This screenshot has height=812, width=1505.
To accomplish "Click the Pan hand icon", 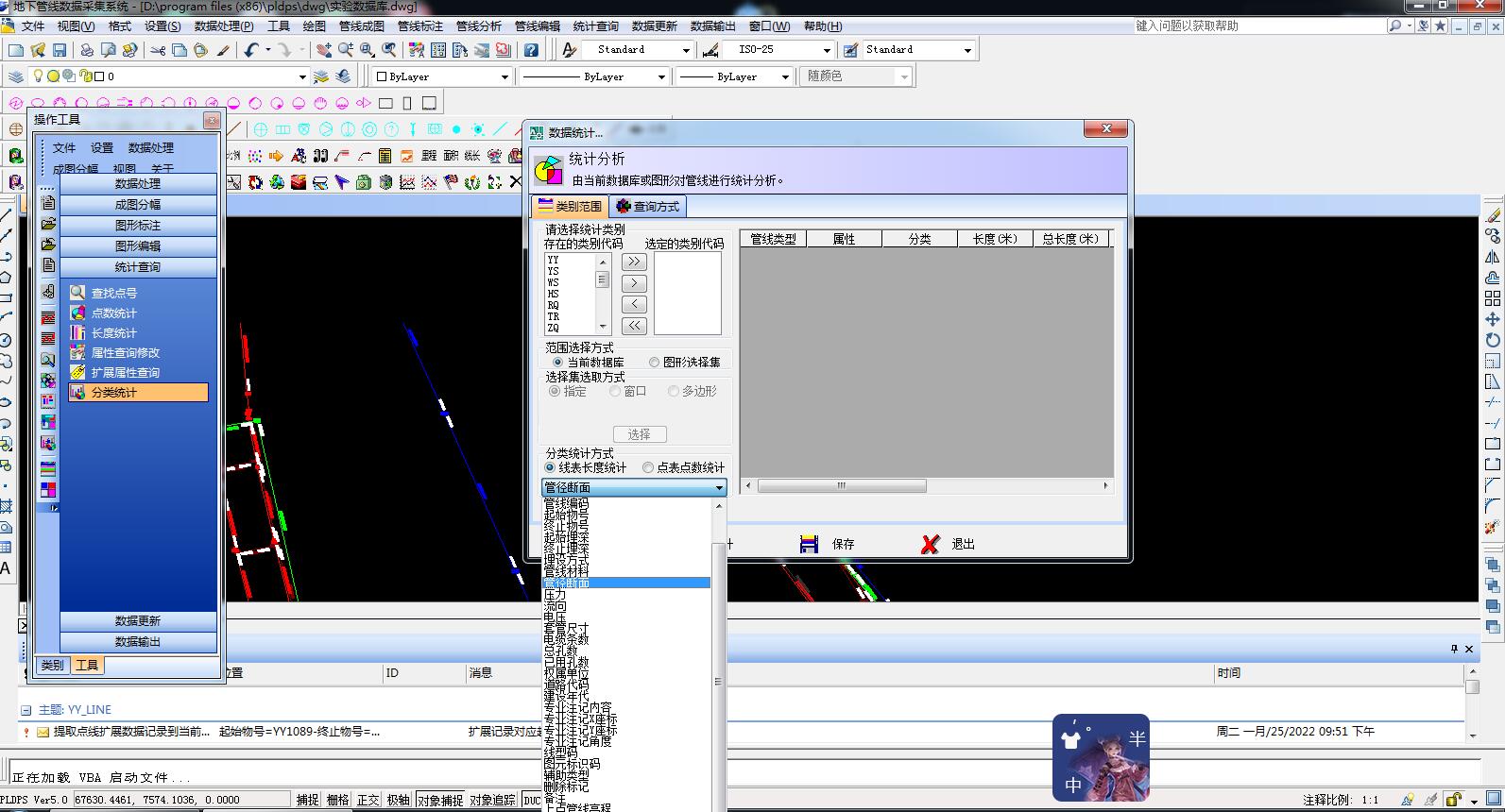I will 324,50.
